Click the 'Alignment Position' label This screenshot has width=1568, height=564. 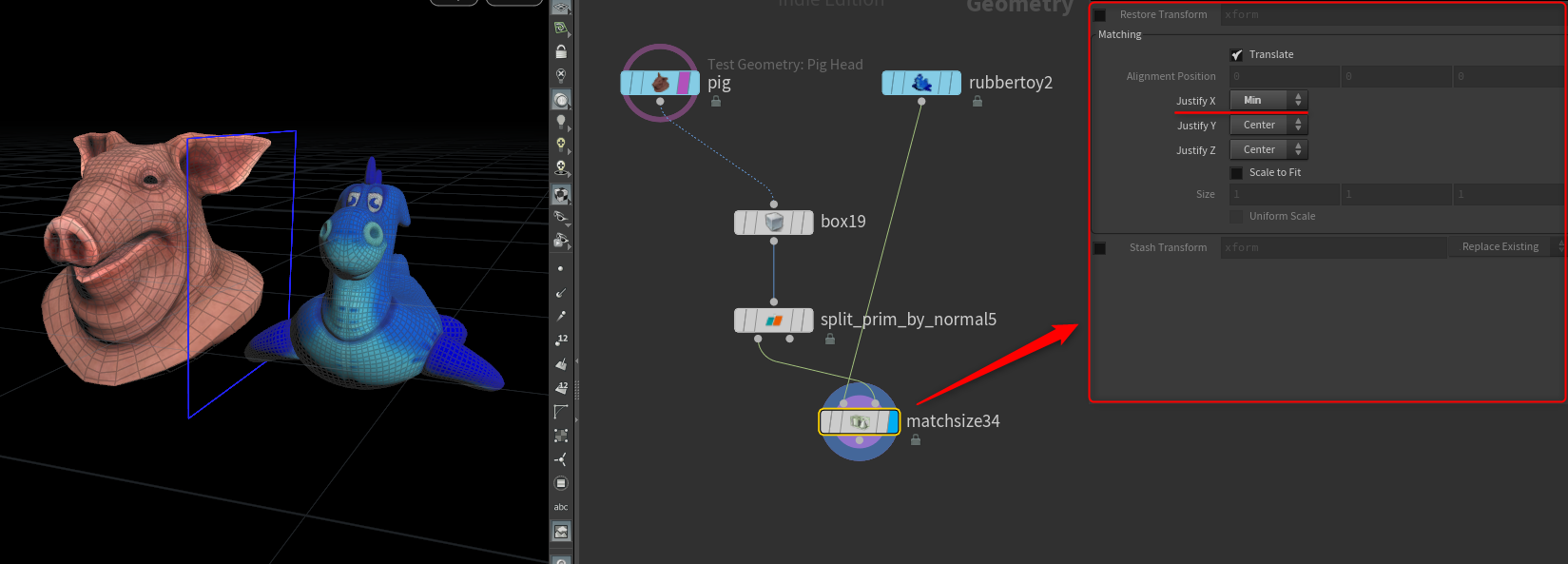point(1171,76)
